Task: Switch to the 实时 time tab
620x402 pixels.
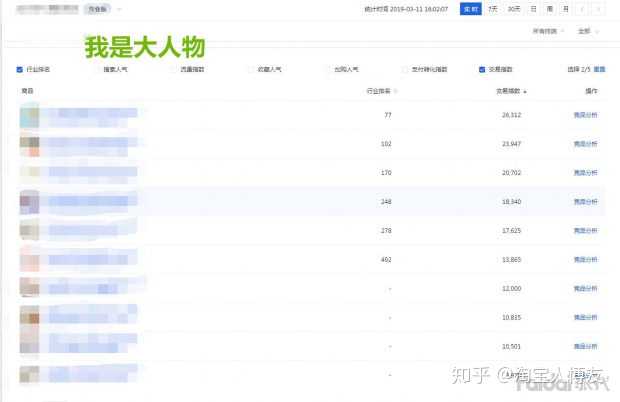Action: click(x=469, y=9)
